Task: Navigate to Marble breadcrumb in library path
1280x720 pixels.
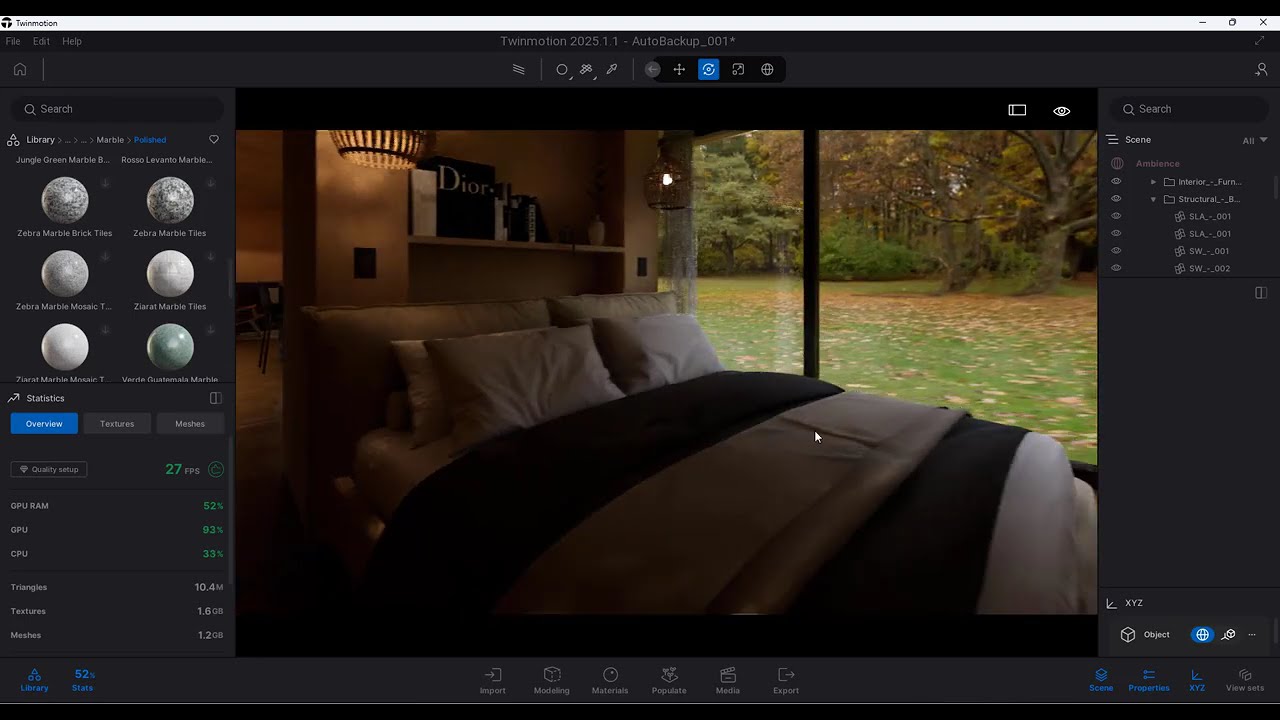Action: tap(110, 140)
